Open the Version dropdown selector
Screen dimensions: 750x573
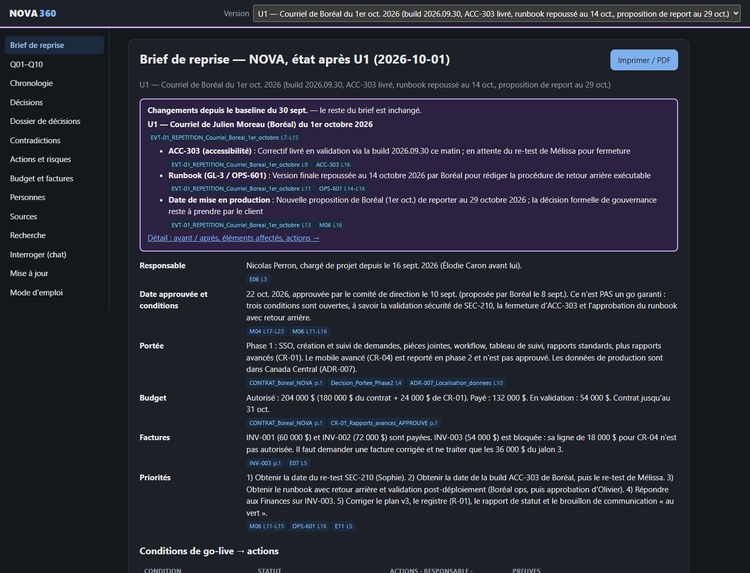496,14
